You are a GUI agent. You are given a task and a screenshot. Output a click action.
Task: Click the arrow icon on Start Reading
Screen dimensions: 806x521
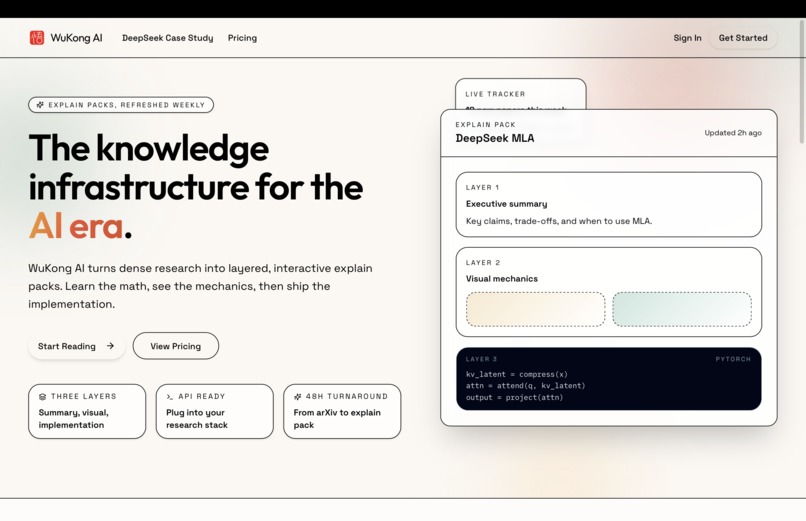(110, 346)
